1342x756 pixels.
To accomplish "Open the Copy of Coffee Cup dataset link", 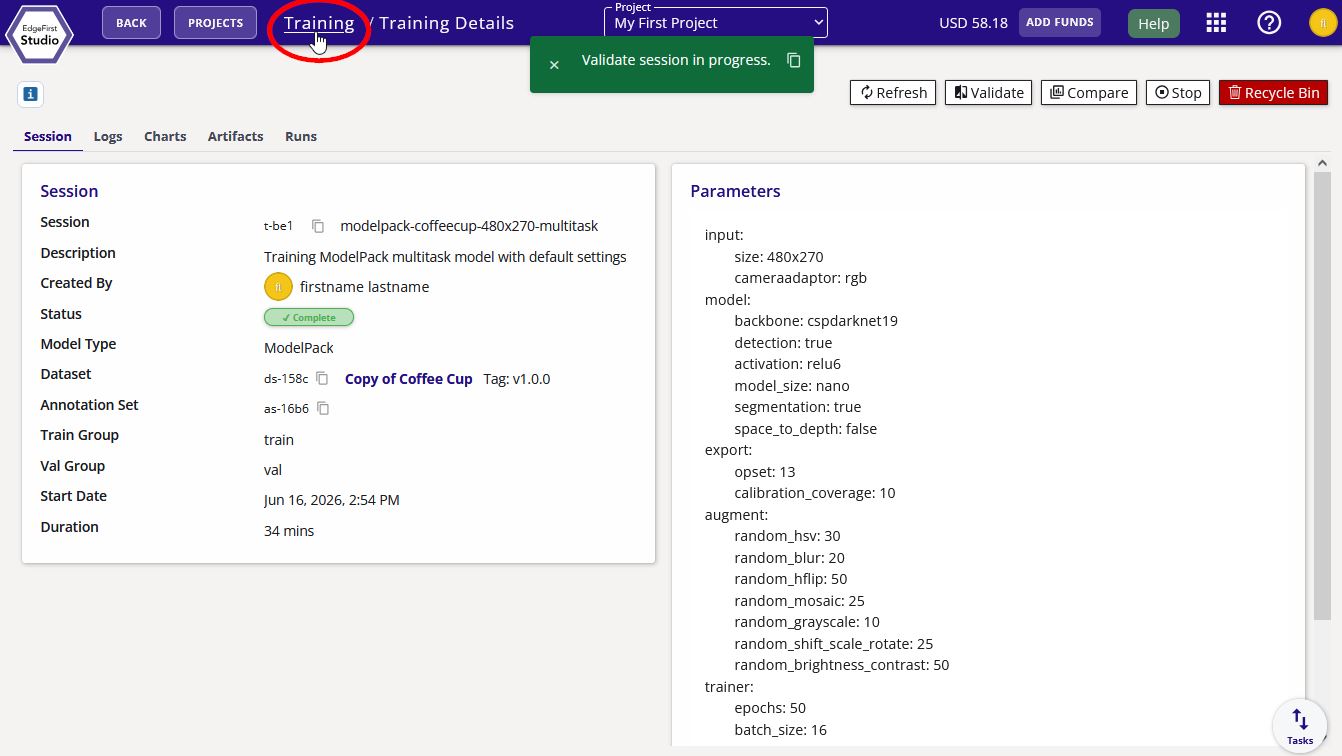I will (x=408, y=379).
